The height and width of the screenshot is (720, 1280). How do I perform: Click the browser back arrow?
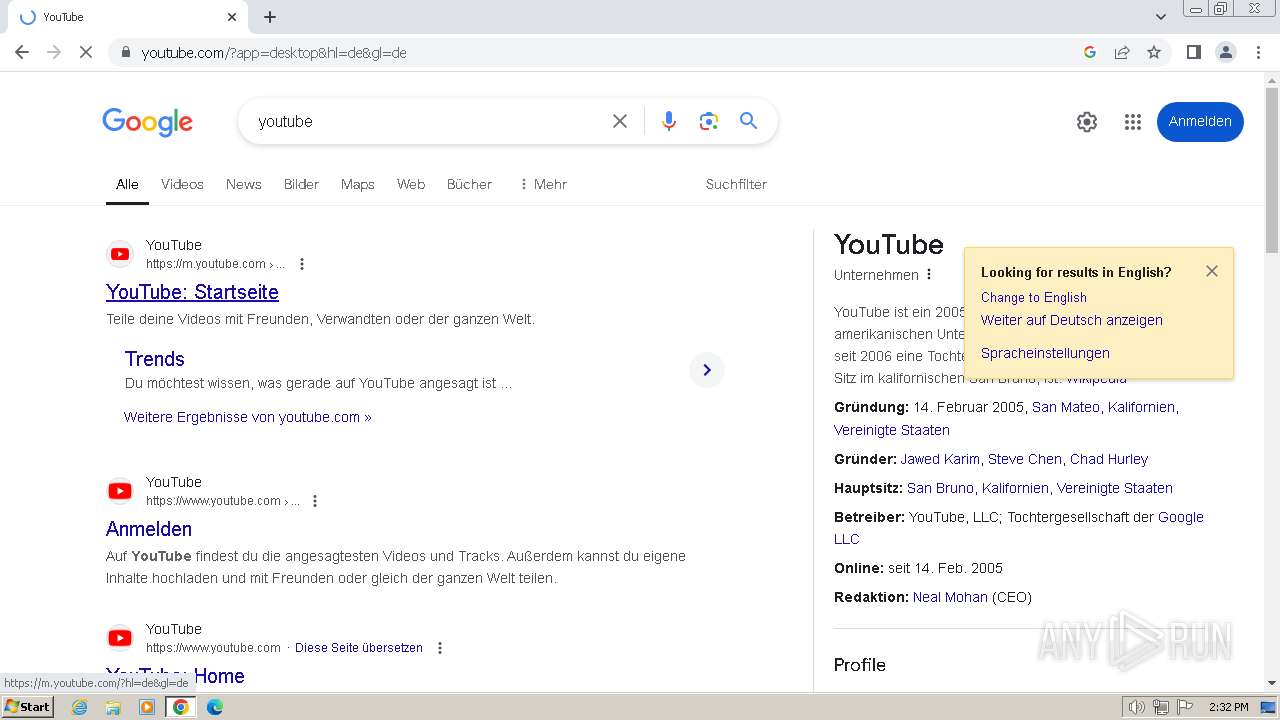click(x=22, y=52)
